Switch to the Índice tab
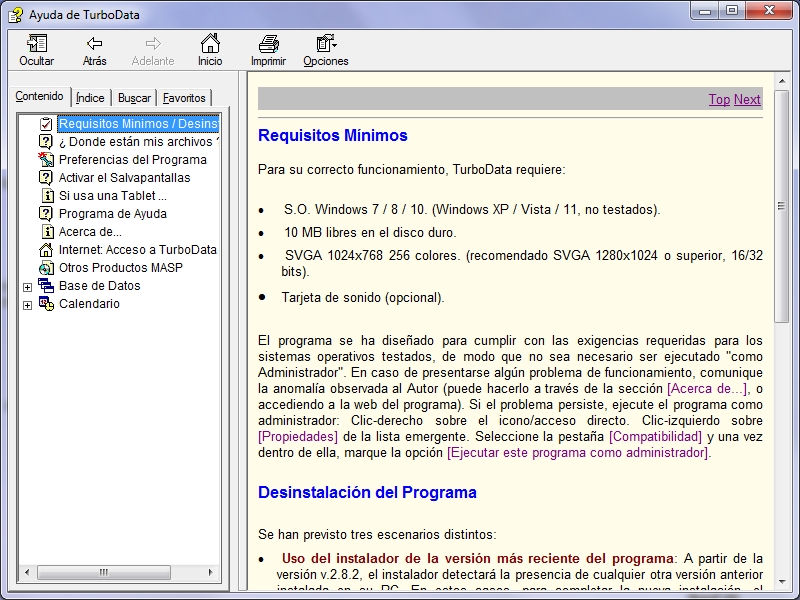 pyautogui.click(x=90, y=98)
